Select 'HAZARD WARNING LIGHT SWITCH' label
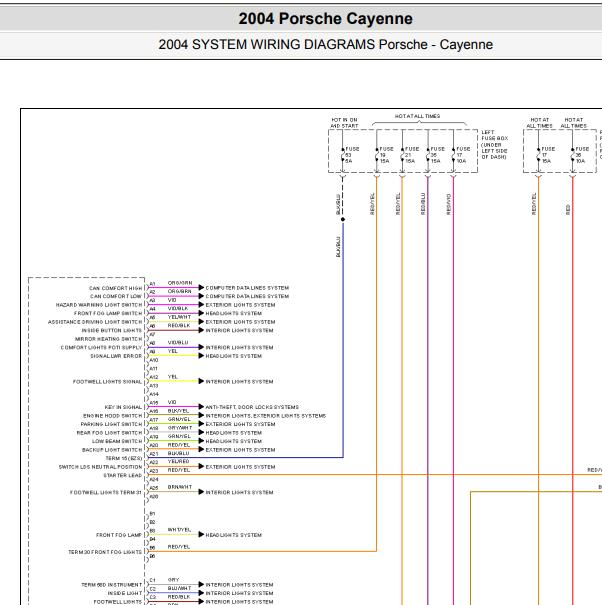The height and width of the screenshot is (605, 602). coord(99,305)
